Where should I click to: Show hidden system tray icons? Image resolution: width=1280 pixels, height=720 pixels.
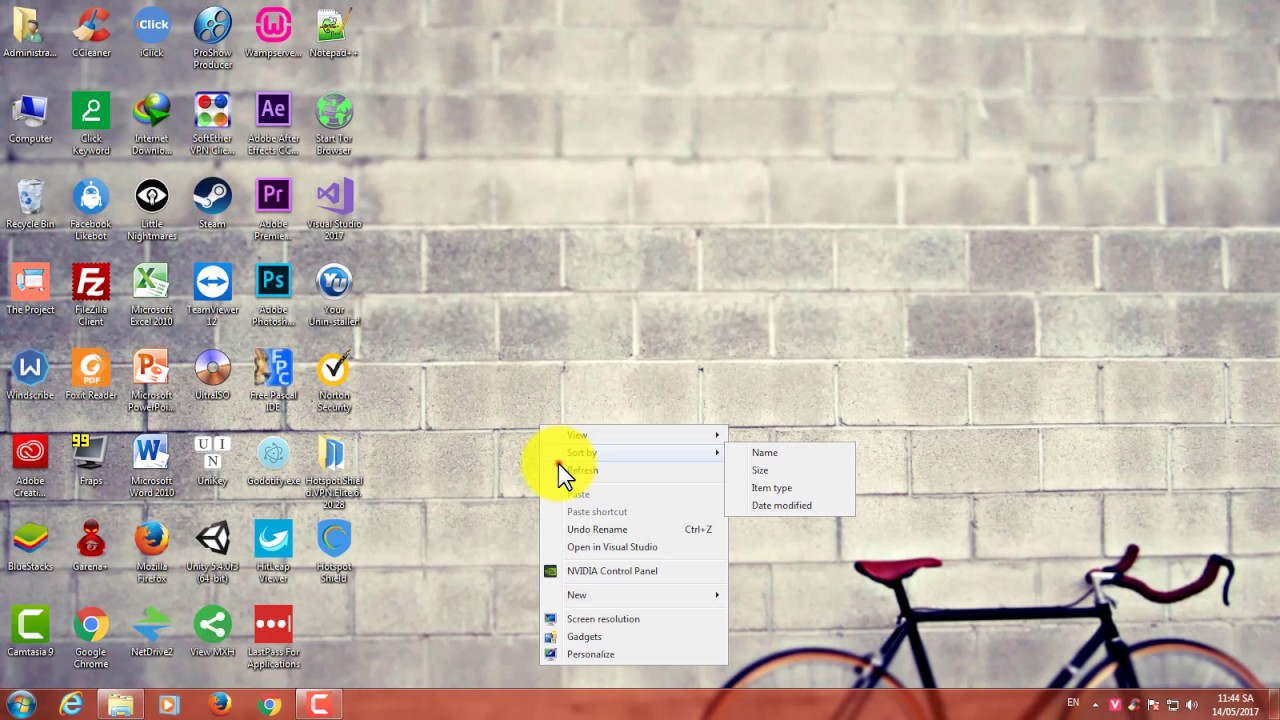pos(1095,705)
